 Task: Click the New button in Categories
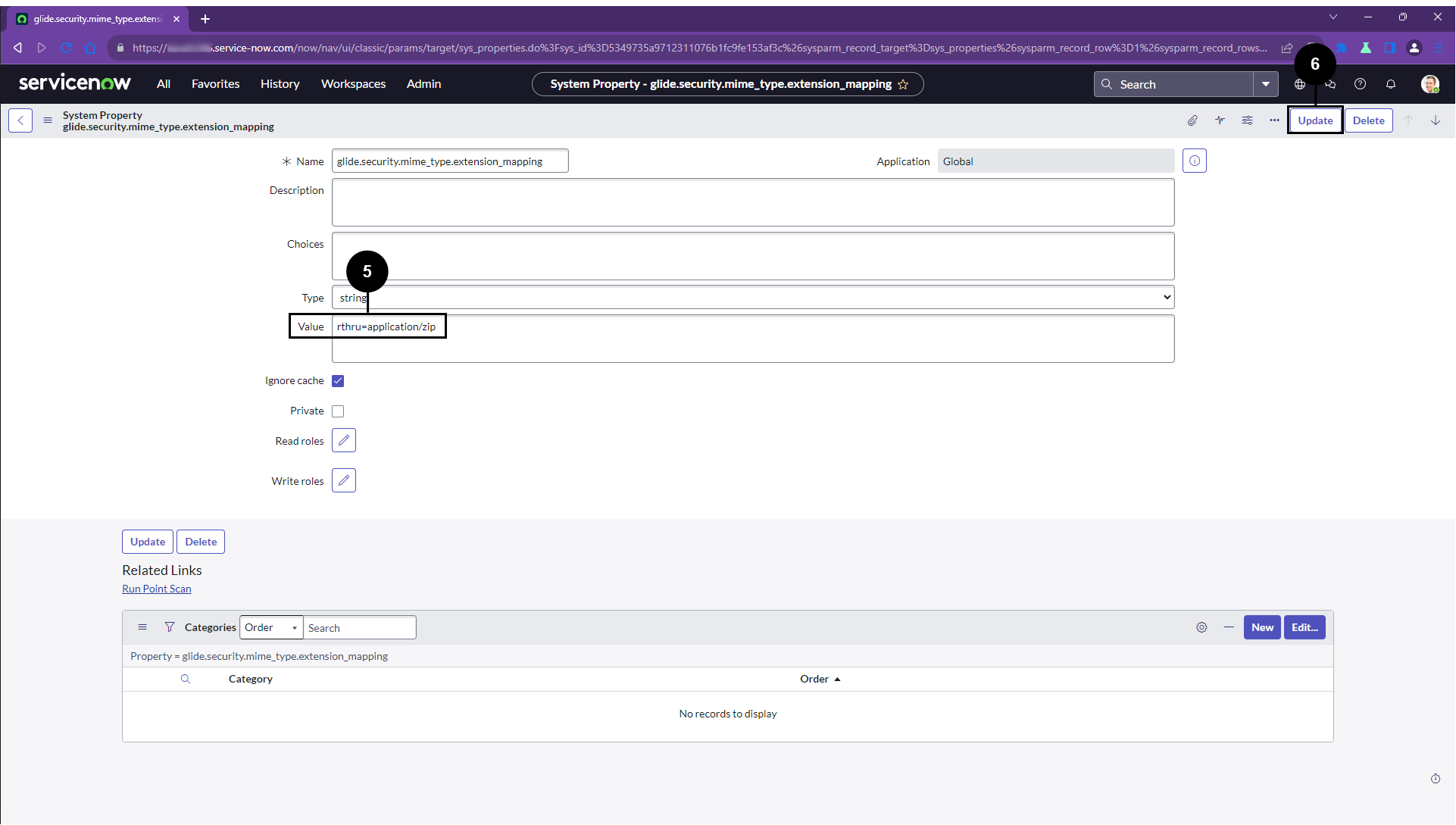point(1261,627)
